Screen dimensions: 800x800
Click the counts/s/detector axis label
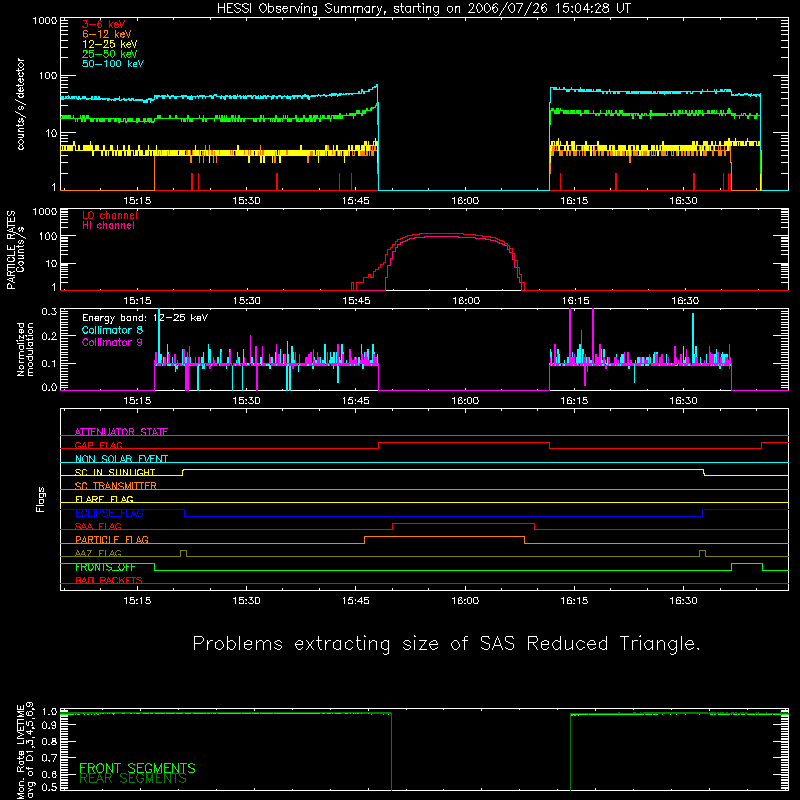[x=21, y=104]
